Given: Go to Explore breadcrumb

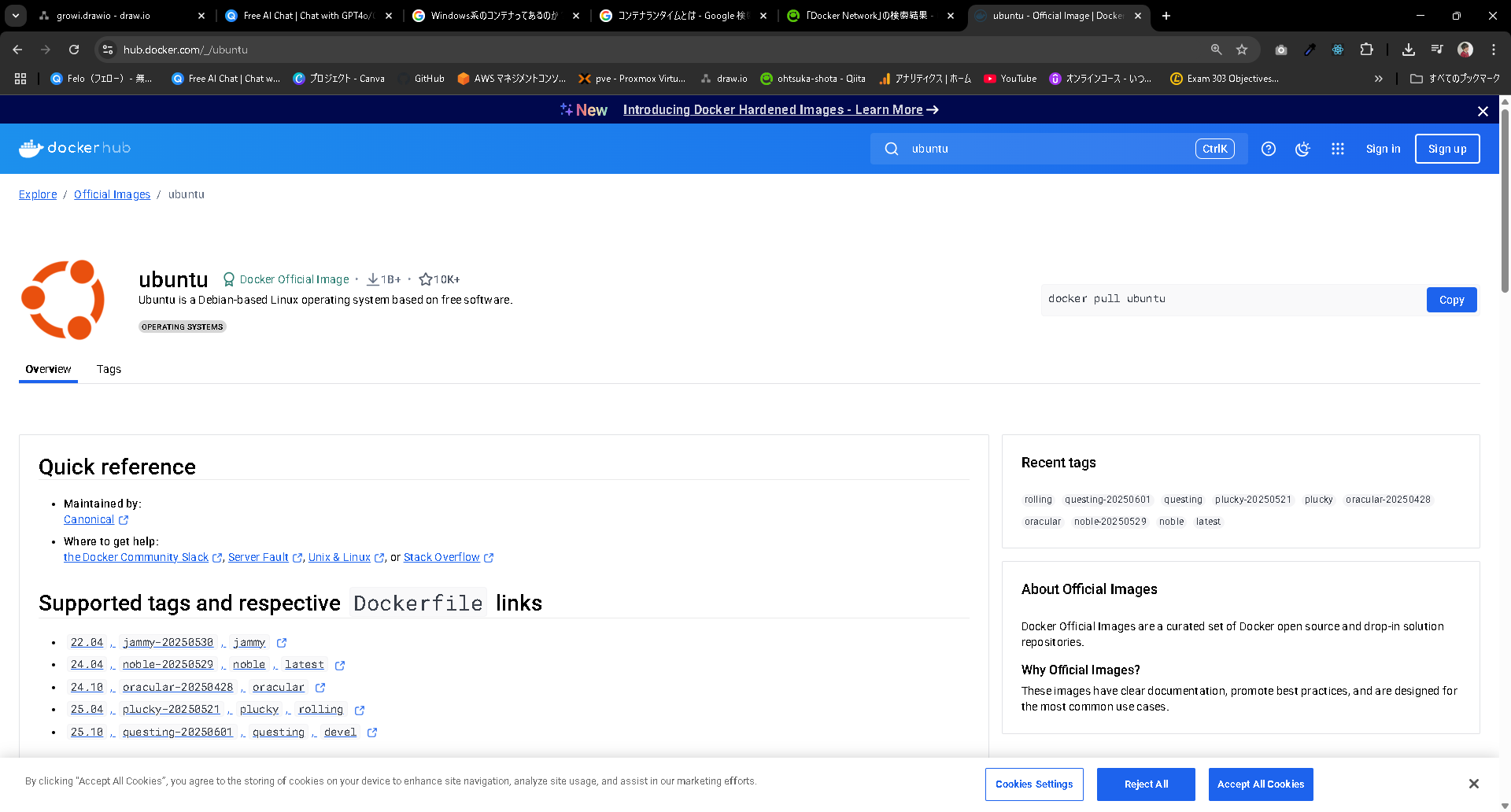Looking at the screenshot, I should 38,194.
